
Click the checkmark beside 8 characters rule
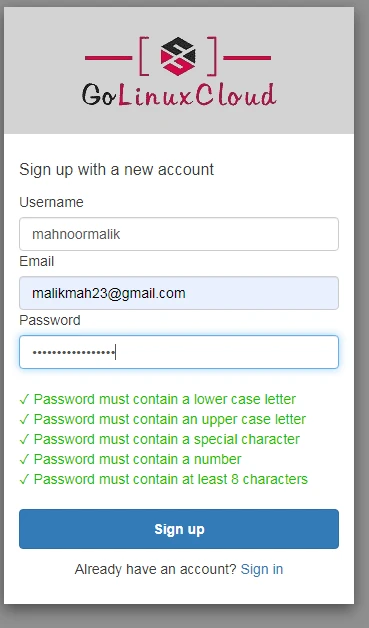pyautogui.click(x=24, y=479)
